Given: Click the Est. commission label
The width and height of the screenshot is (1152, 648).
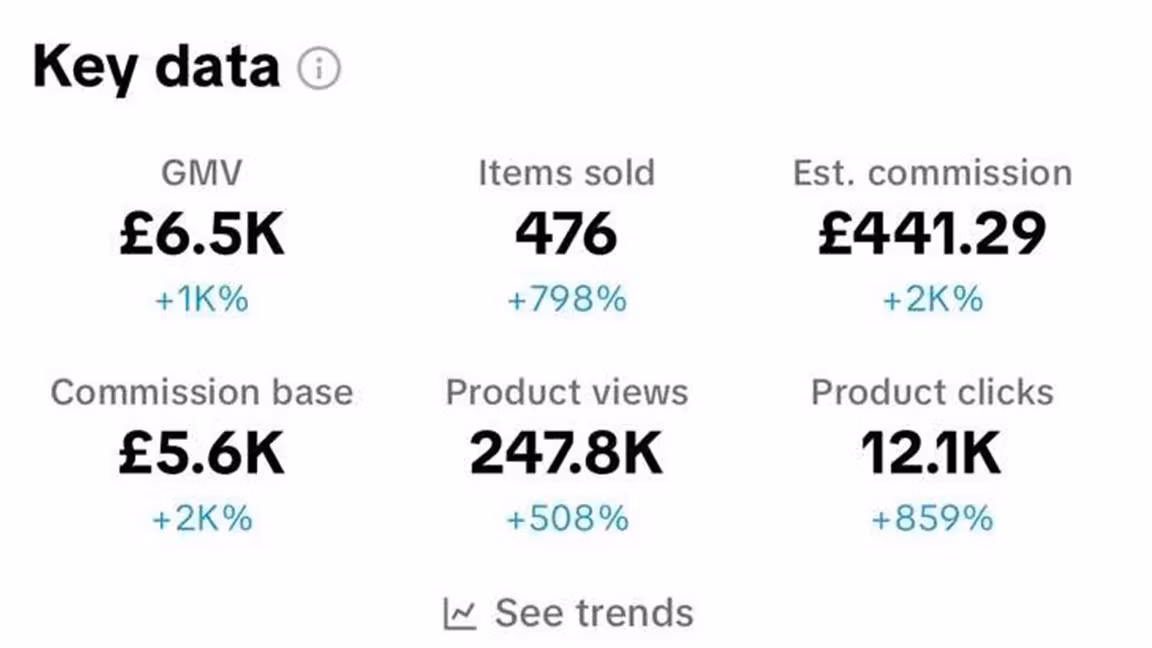Looking at the screenshot, I should point(932,173).
